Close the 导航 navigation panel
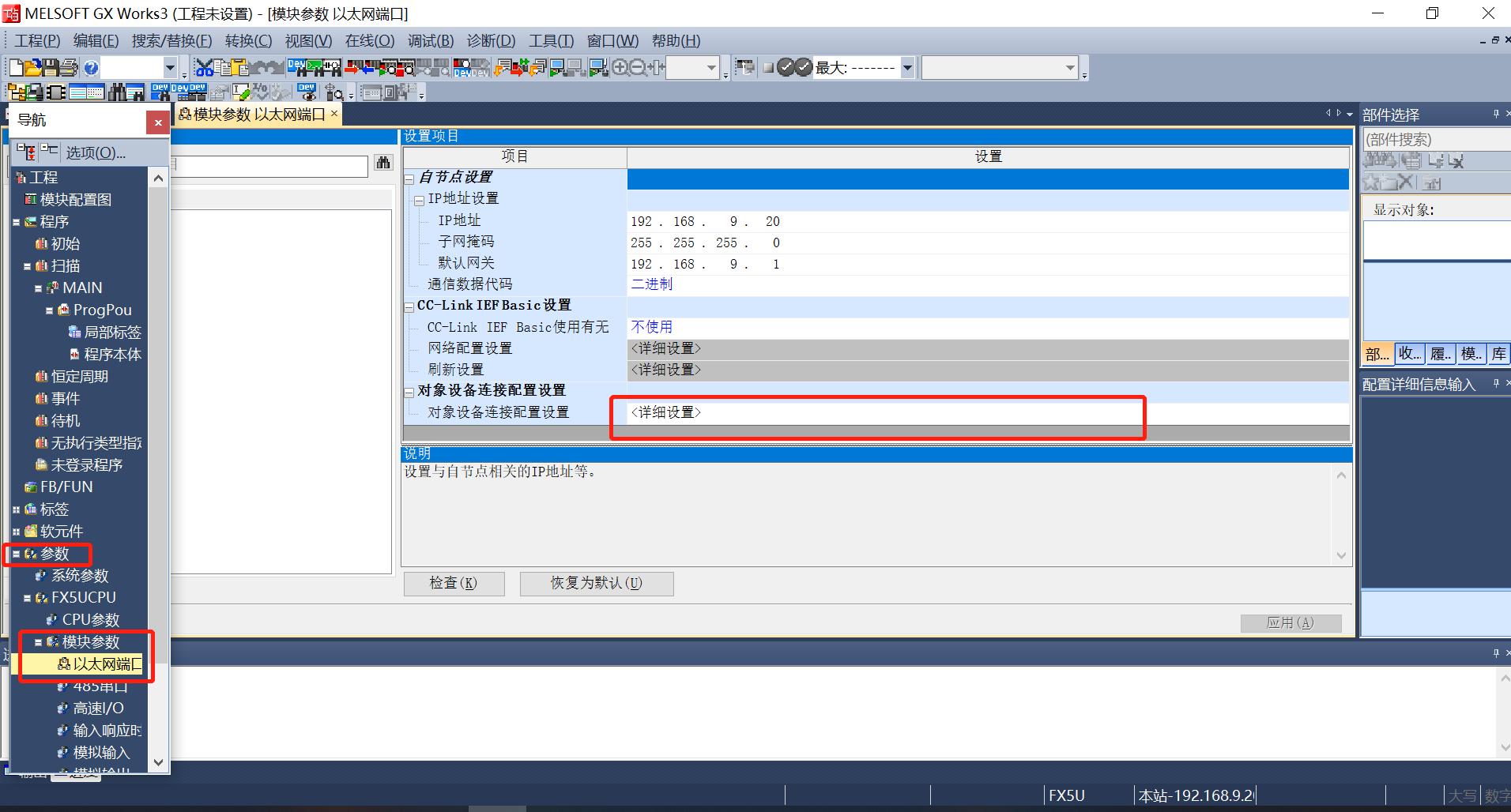 pos(158,122)
